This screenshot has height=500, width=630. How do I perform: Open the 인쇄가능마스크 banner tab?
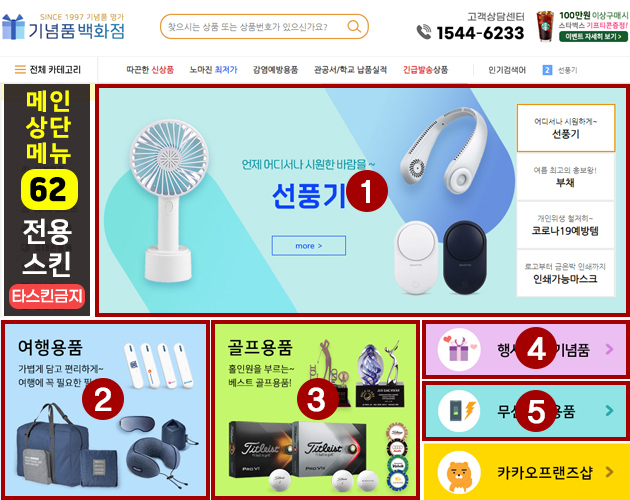click(566, 273)
